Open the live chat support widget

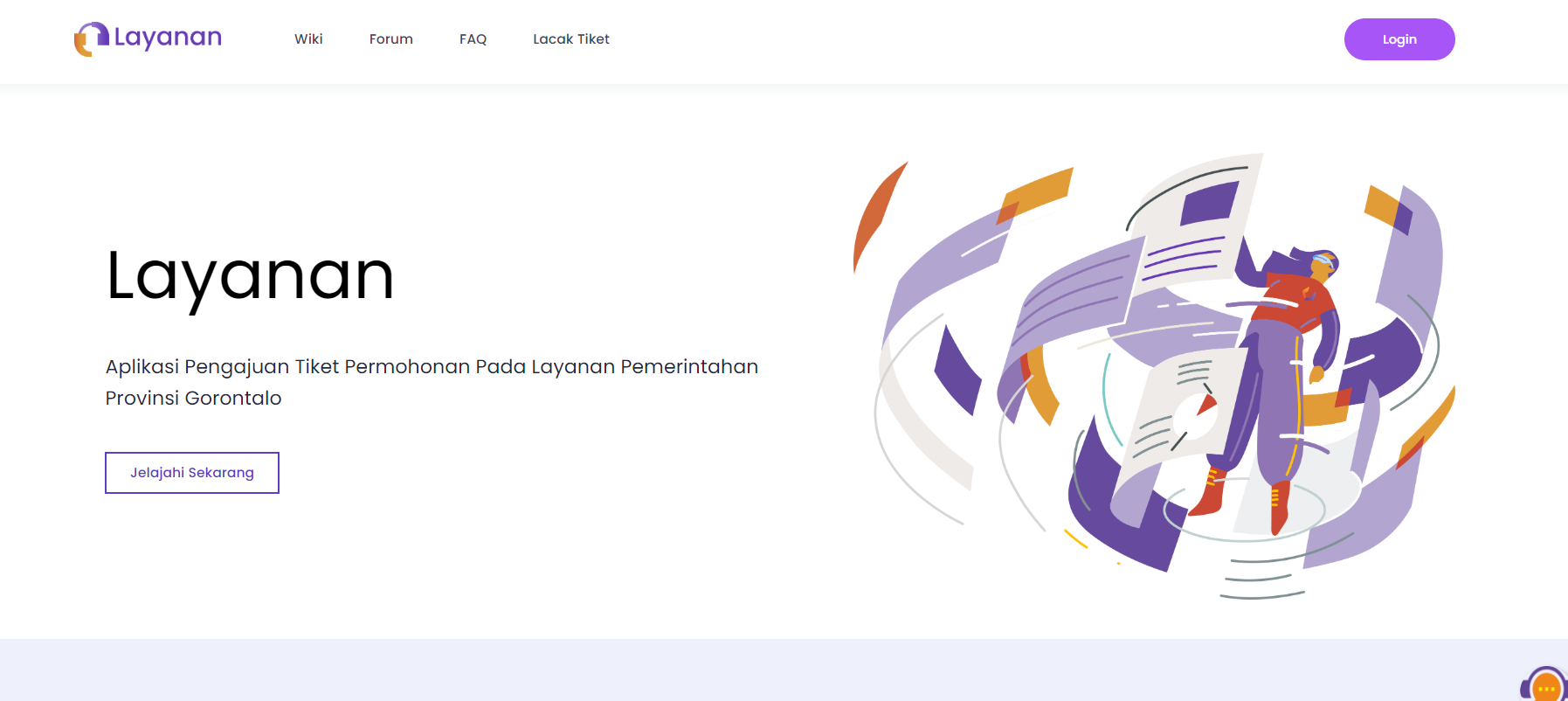[x=1545, y=686]
